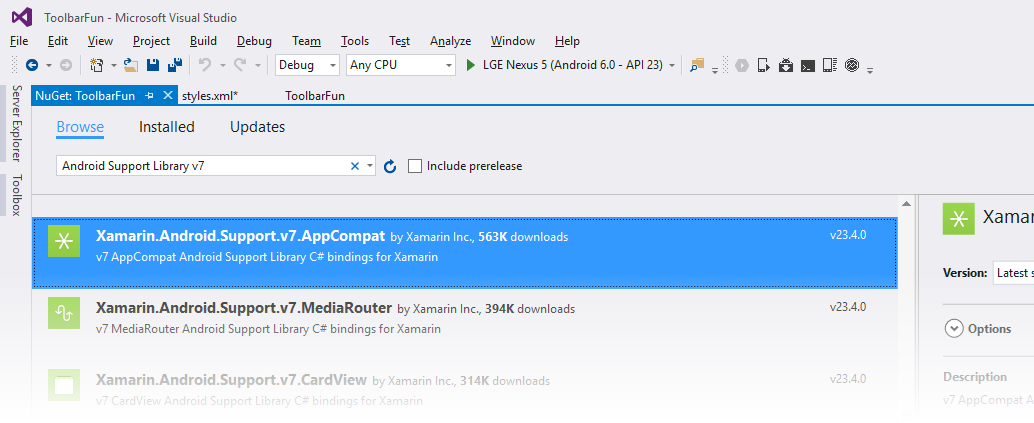This screenshot has height=423, width=1034.
Task: Open the View menu
Action: (100, 41)
